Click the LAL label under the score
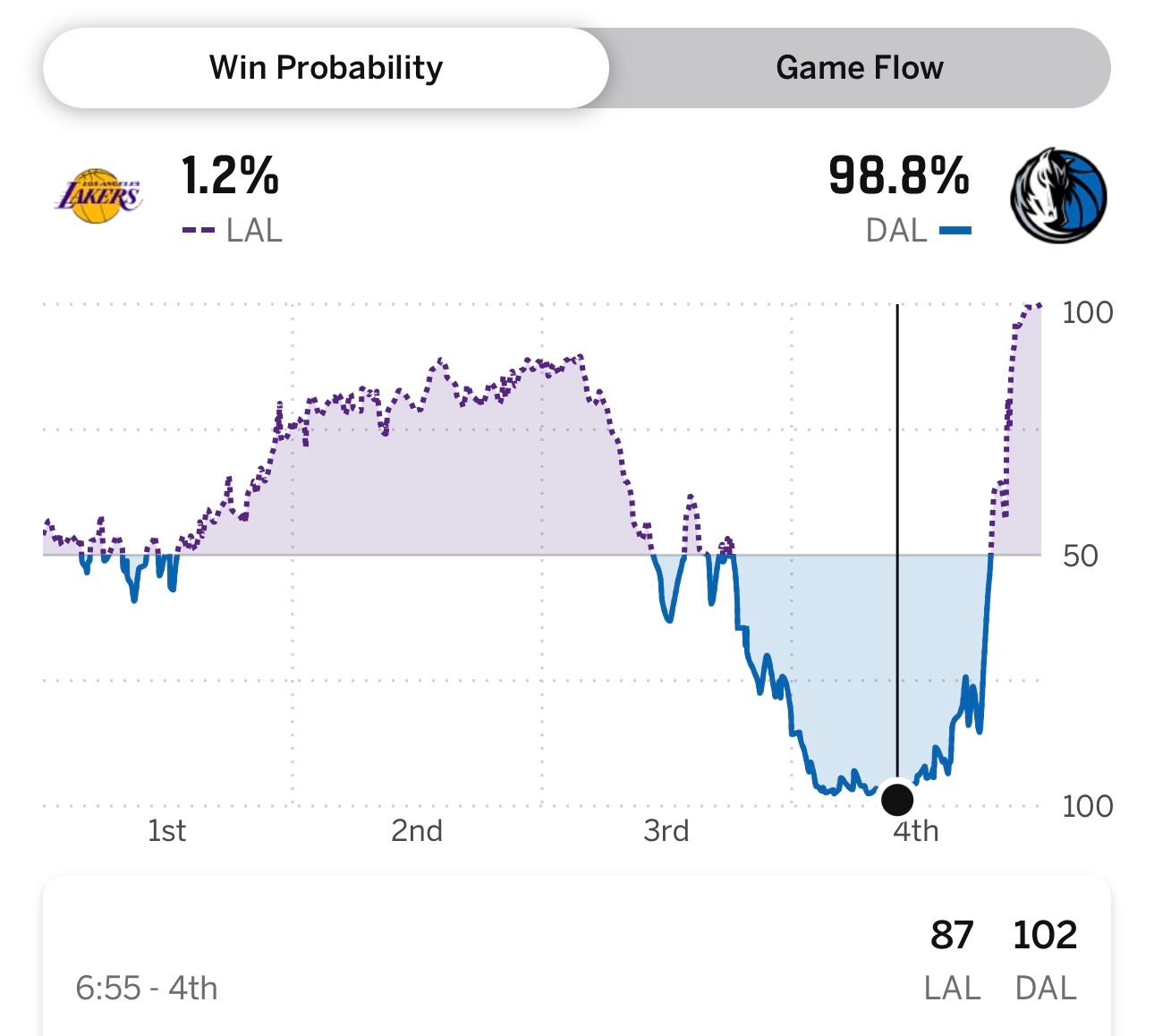1154x1036 pixels. 952,989
